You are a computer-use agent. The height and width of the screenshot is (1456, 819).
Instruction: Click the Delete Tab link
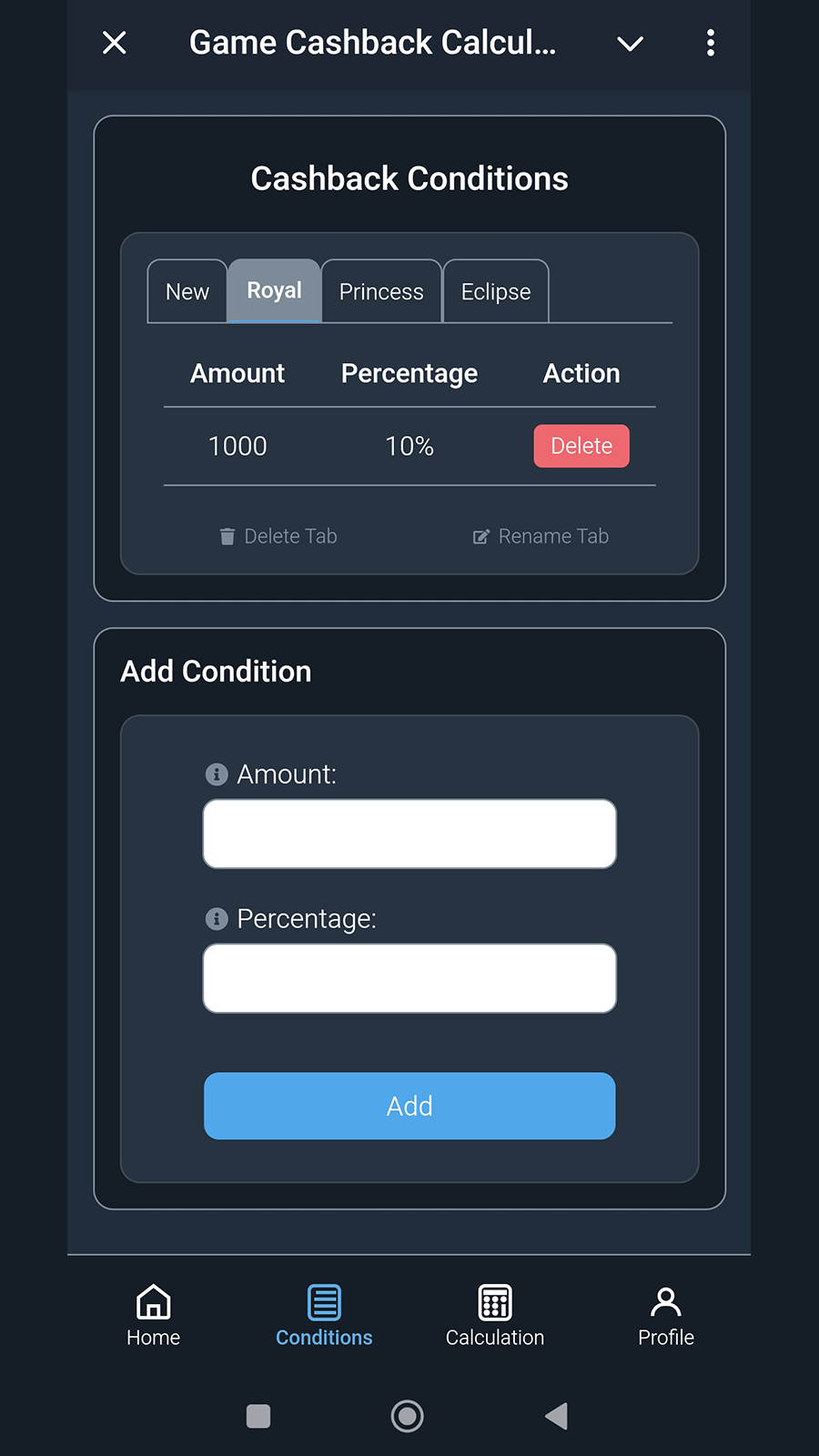coord(278,537)
